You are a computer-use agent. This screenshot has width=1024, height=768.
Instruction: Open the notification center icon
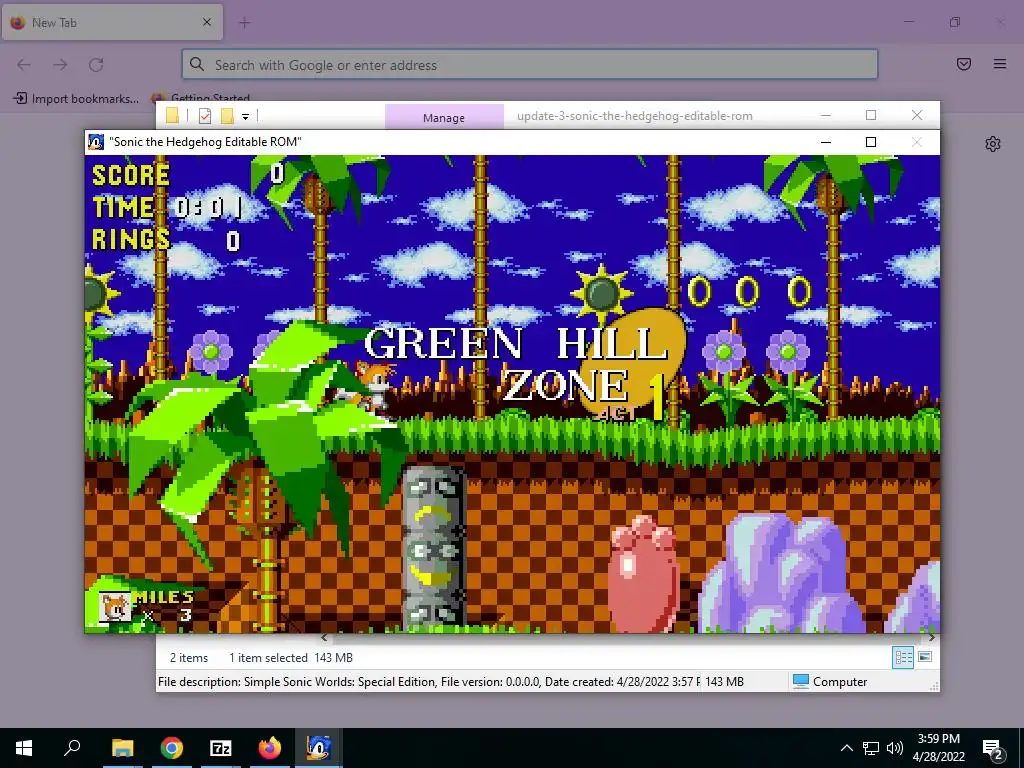[993, 750]
